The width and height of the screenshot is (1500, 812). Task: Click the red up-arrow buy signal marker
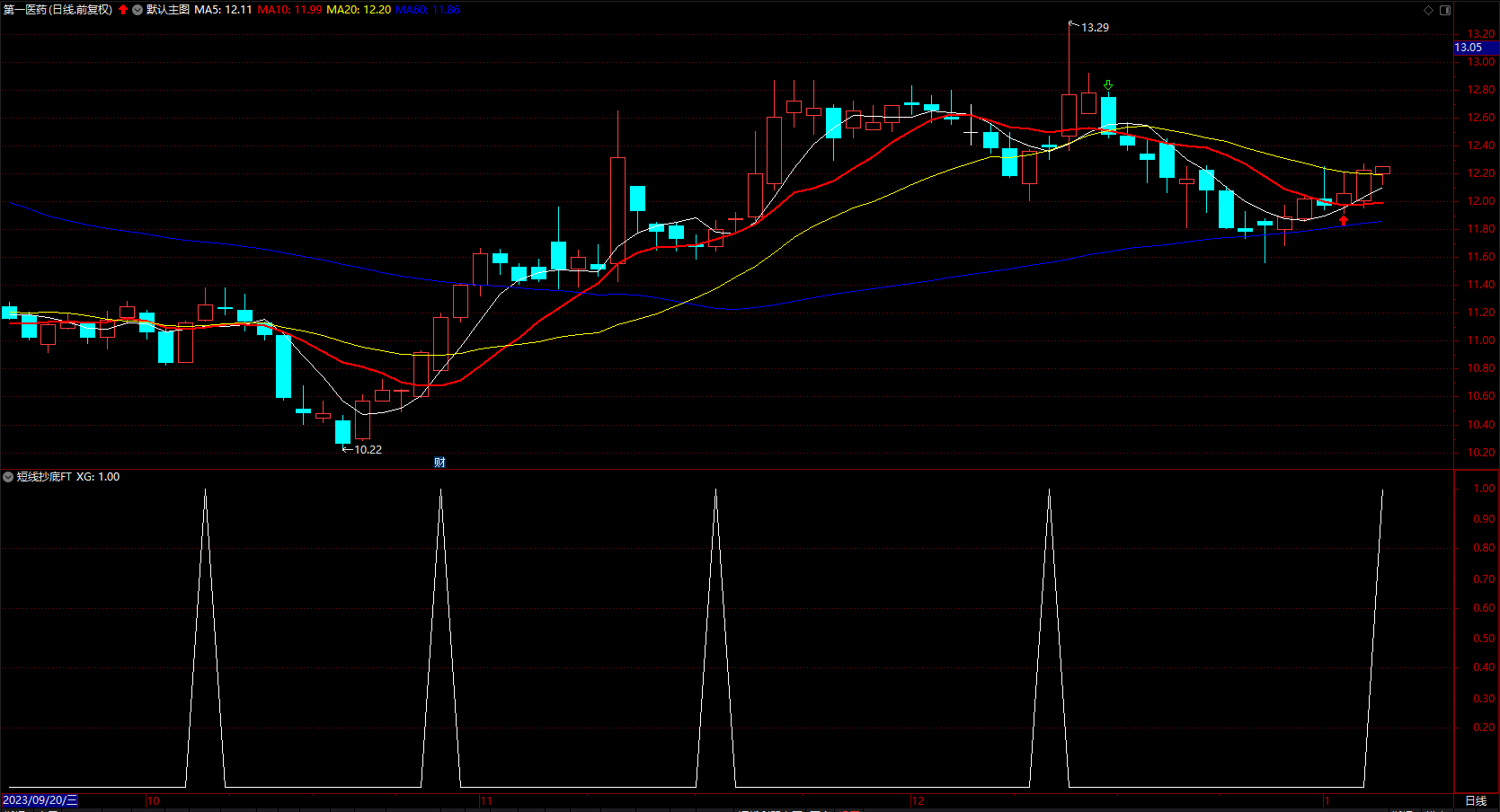coord(1344,220)
